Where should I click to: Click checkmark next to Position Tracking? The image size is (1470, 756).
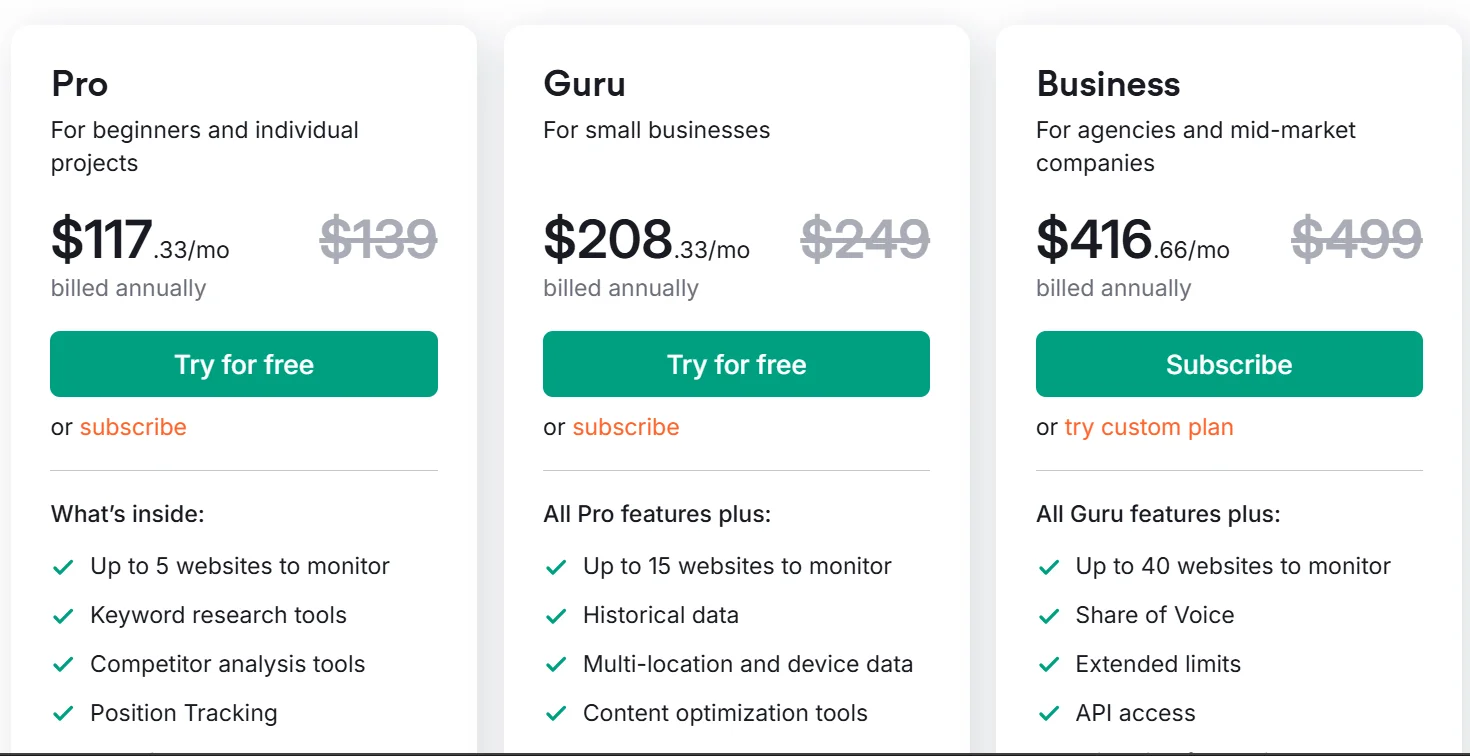tap(63, 714)
